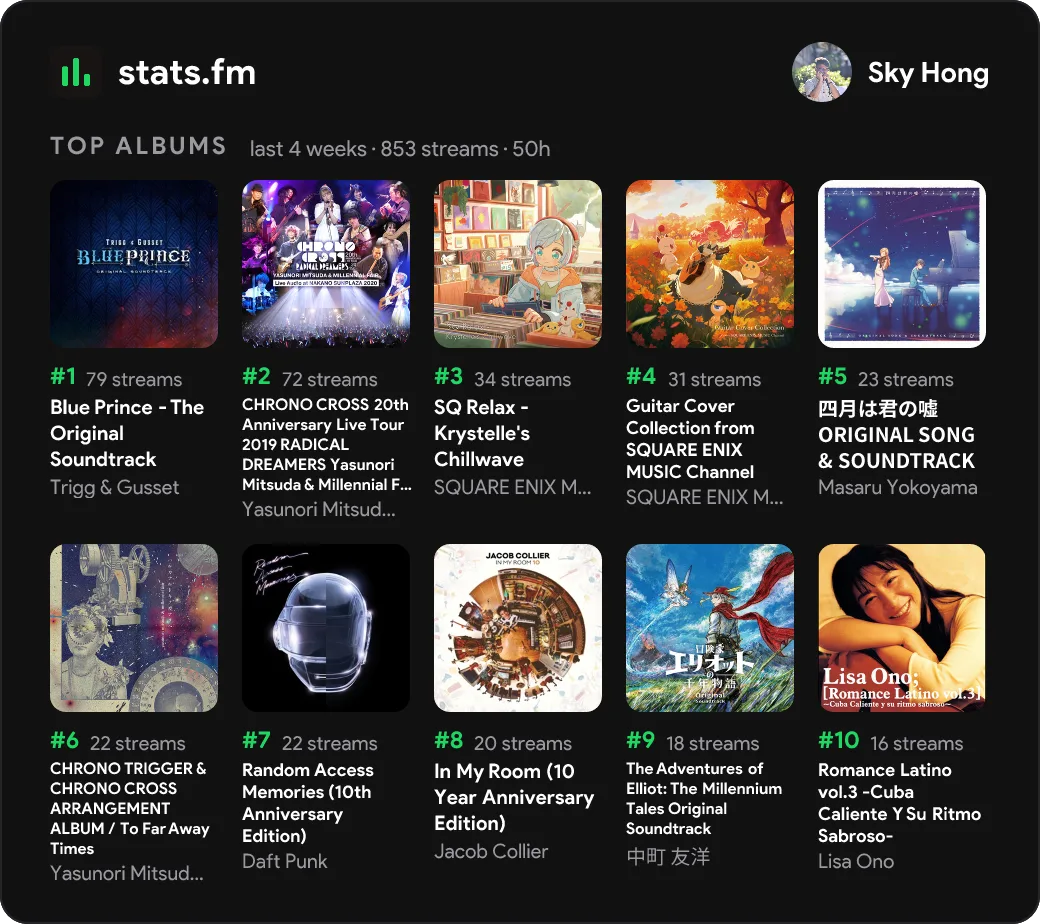Click title 'Random Access Memories (10th Anniversary Edition)'
Screen dimensions: 1040x924
click(308, 803)
